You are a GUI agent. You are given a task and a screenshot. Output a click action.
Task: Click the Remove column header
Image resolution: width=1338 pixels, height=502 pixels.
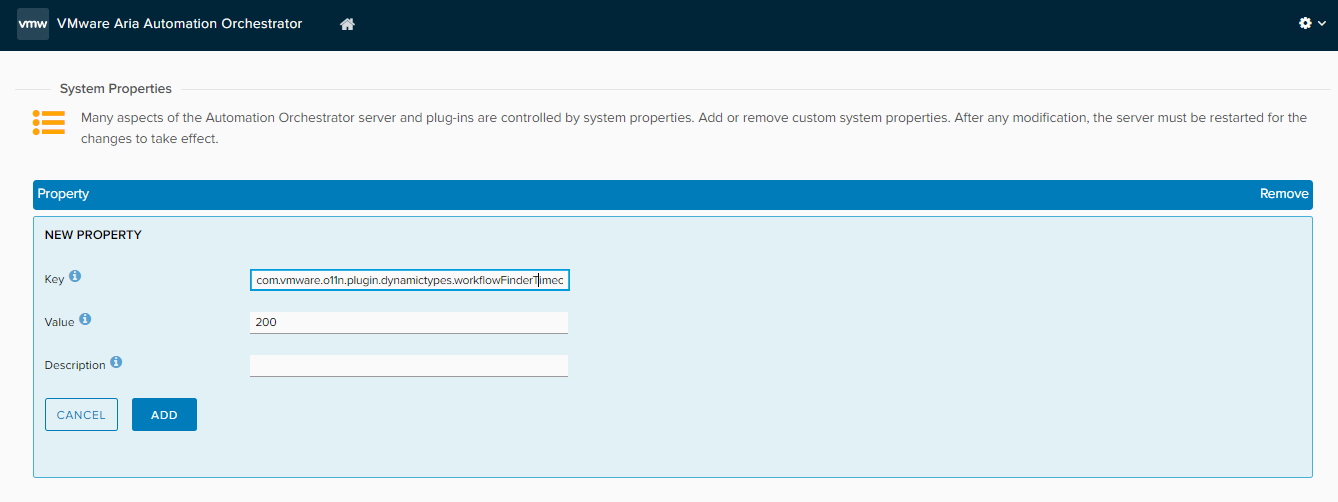(x=1283, y=194)
